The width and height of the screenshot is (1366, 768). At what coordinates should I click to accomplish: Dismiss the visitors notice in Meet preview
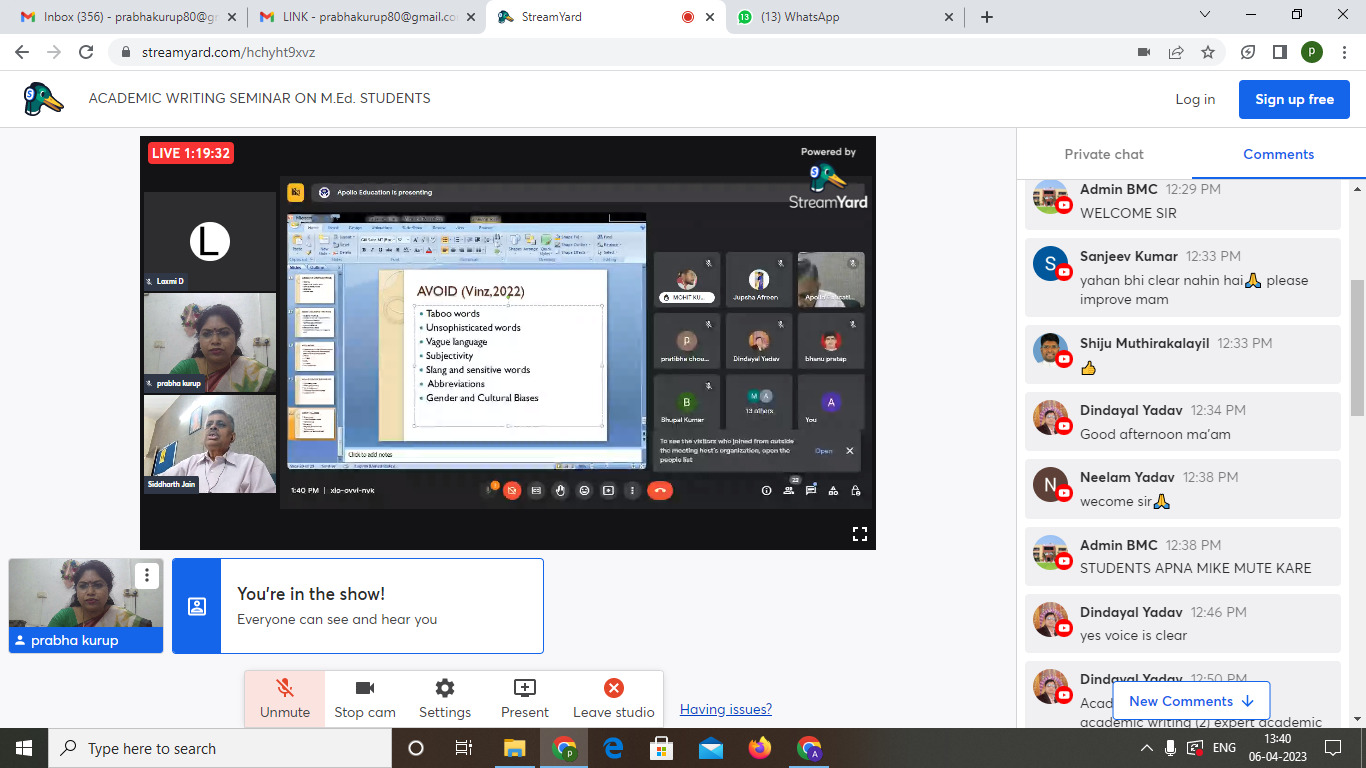coord(850,451)
